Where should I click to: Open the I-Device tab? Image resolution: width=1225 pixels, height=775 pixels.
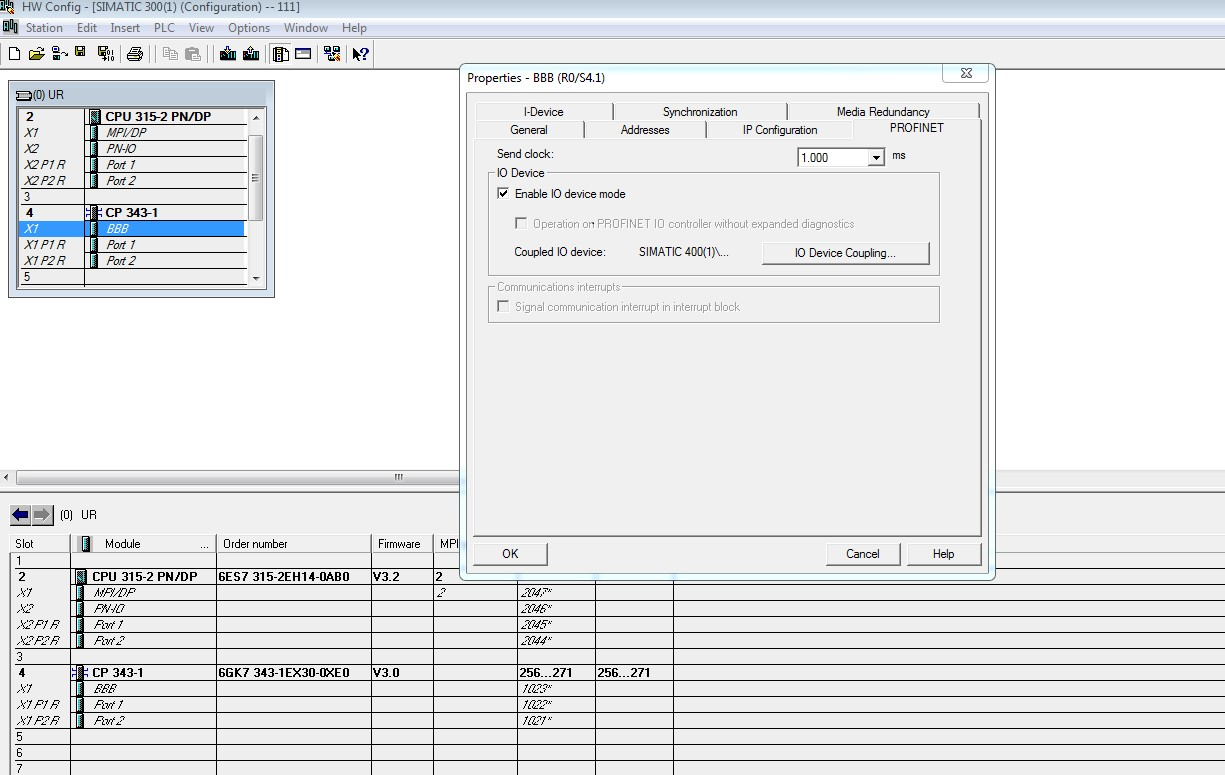pos(543,112)
